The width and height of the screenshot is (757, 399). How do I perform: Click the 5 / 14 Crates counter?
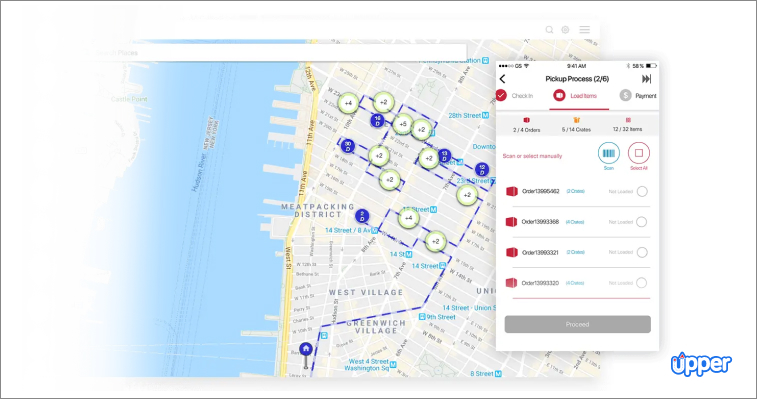[576, 125]
